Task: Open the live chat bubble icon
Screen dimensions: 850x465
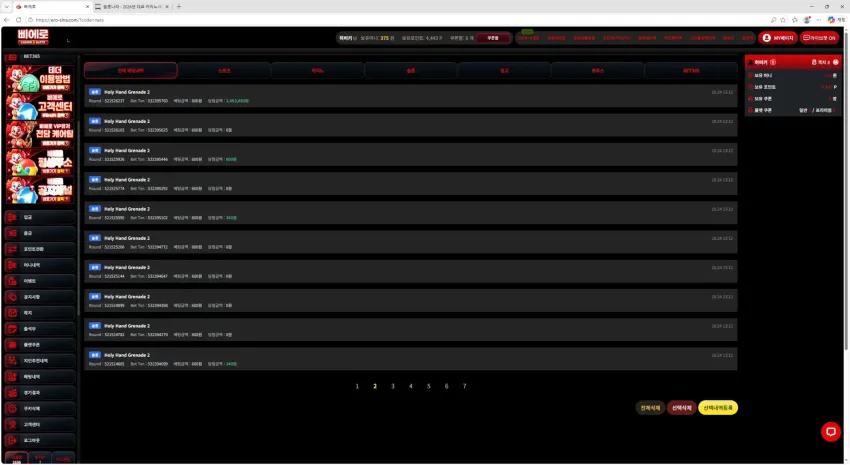Action: 830,432
